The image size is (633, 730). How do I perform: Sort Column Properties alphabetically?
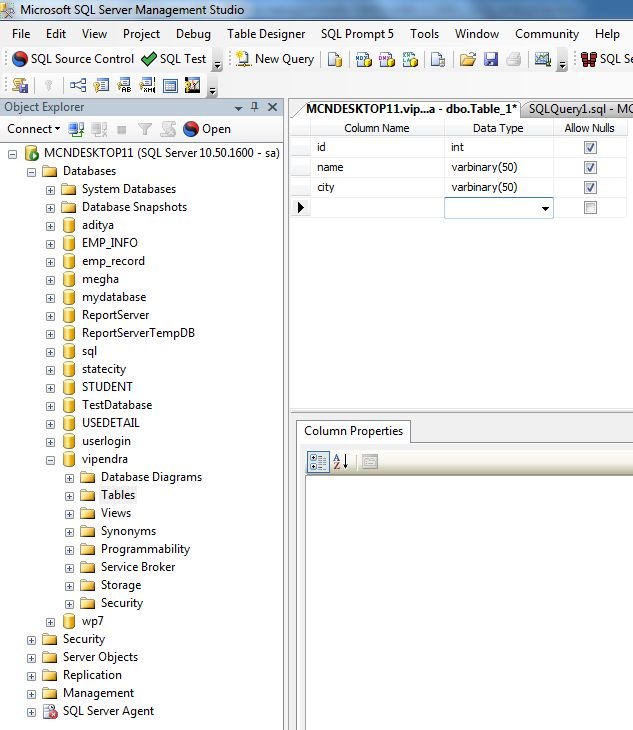point(341,462)
